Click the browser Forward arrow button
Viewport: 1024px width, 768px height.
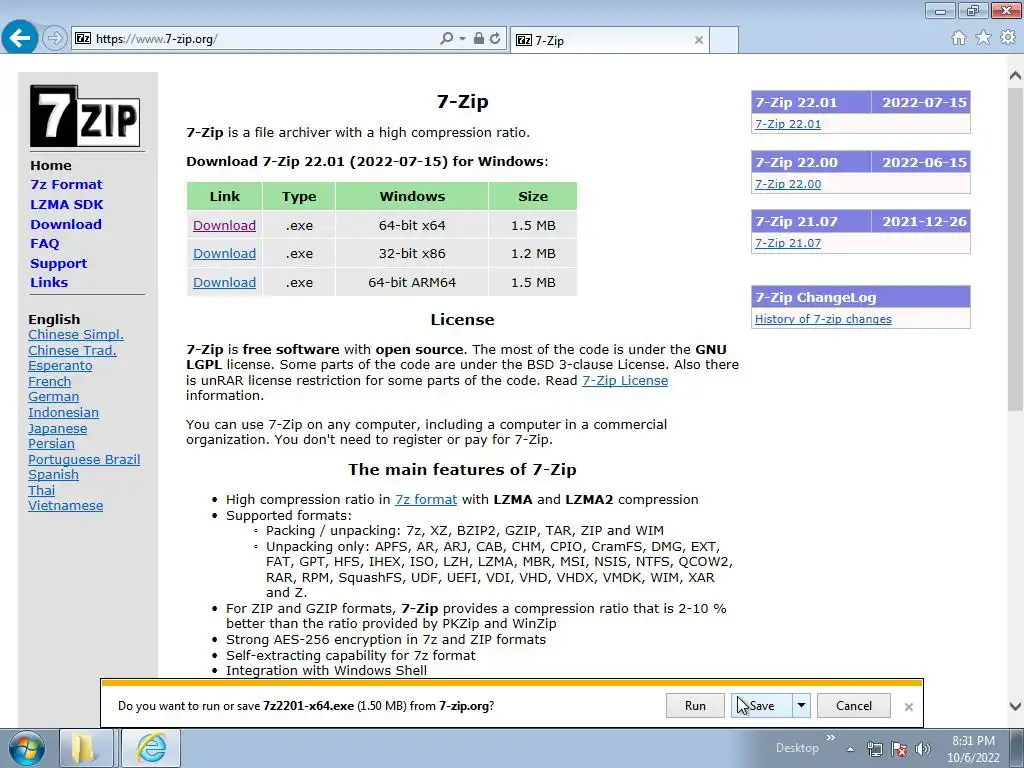click(55, 39)
